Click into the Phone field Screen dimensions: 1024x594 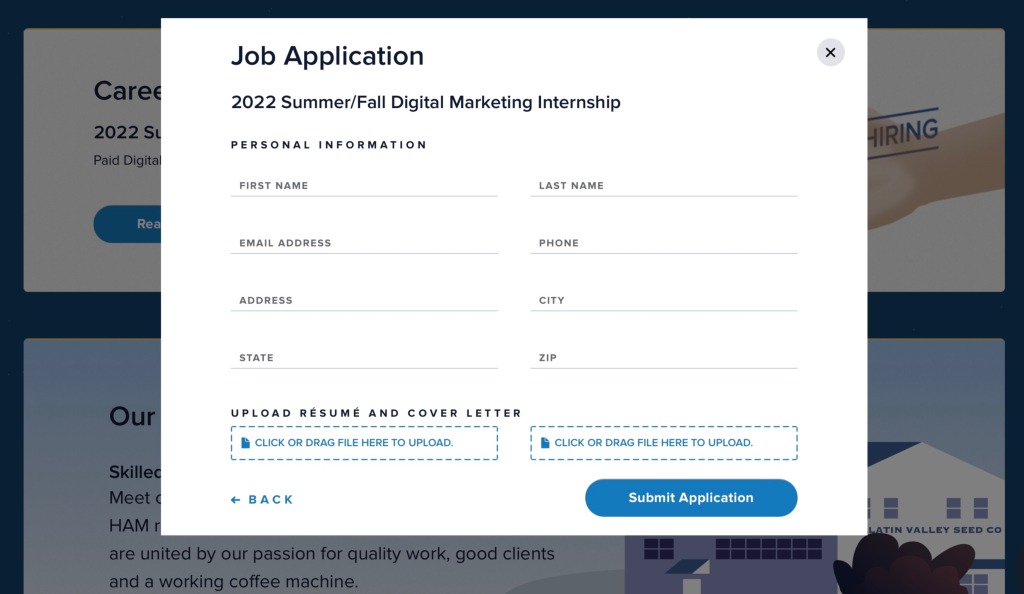[664, 243]
